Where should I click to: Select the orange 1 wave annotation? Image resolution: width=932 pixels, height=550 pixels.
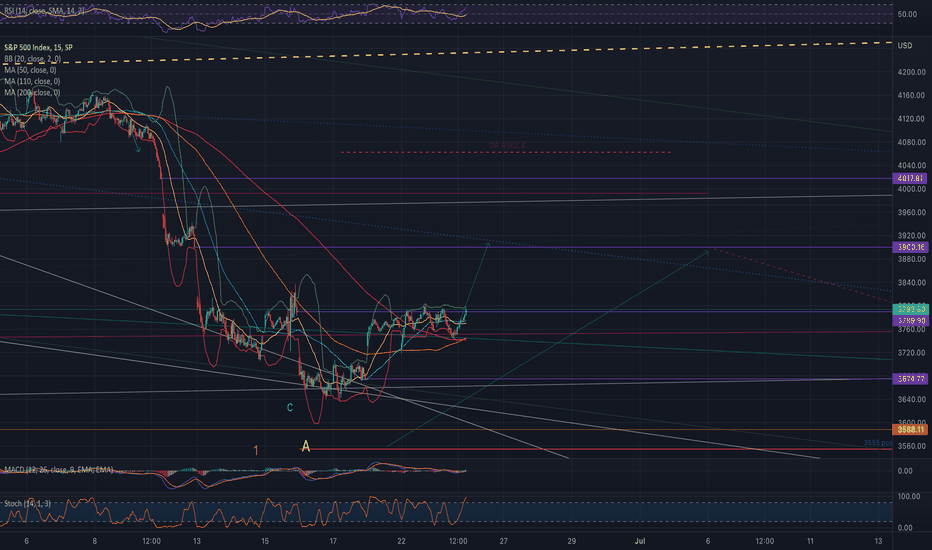tap(256, 451)
